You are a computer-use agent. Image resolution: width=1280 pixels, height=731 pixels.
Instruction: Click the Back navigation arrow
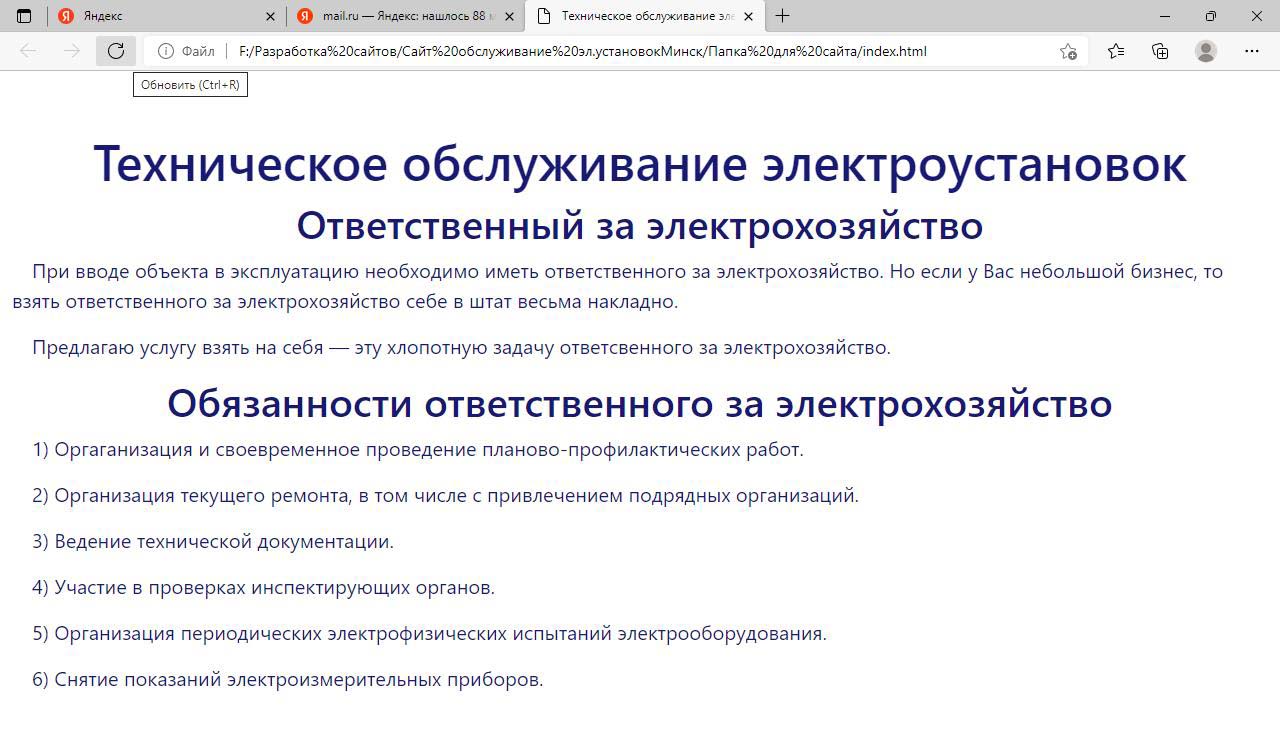[x=28, y=51]
